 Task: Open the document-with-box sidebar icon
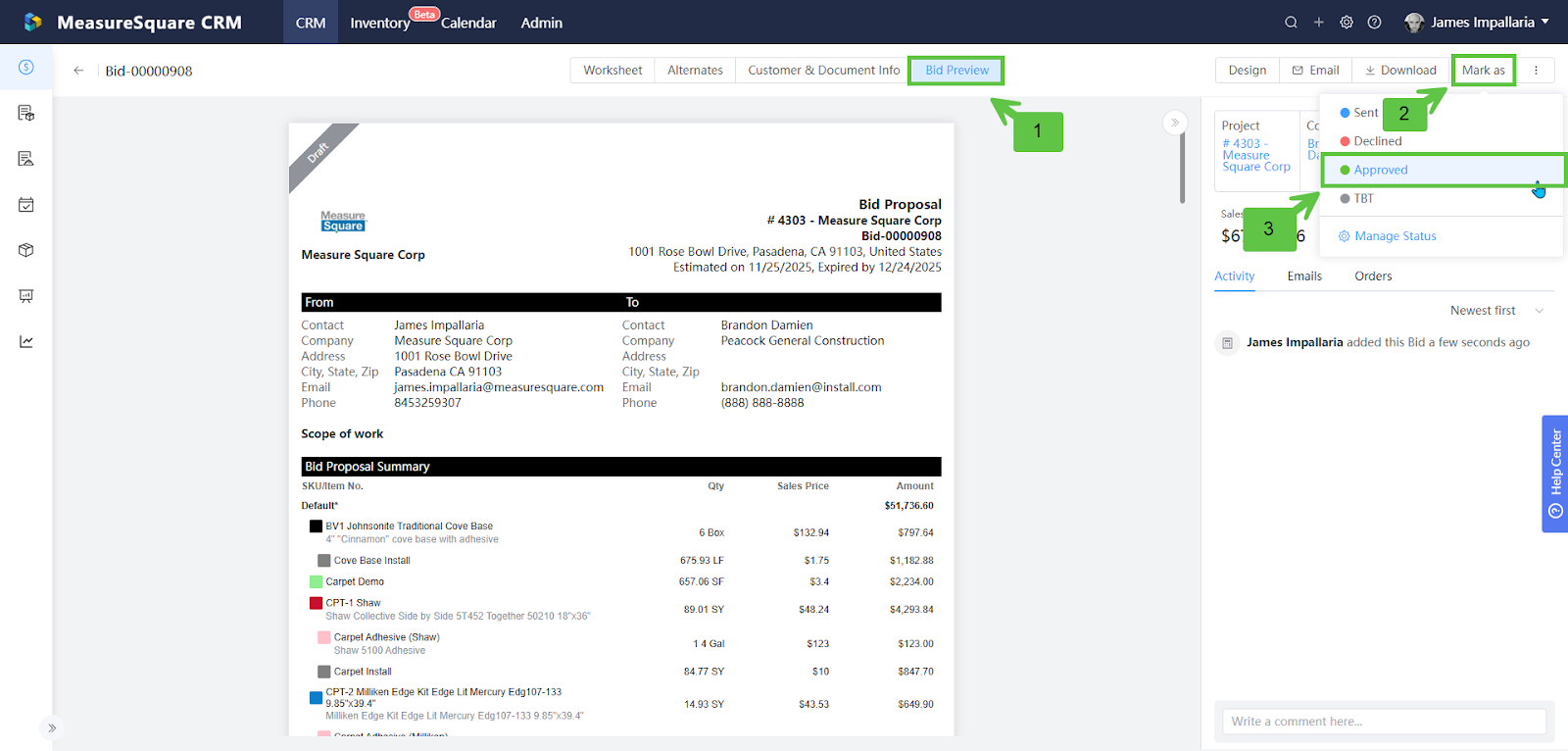coord(26,113)
